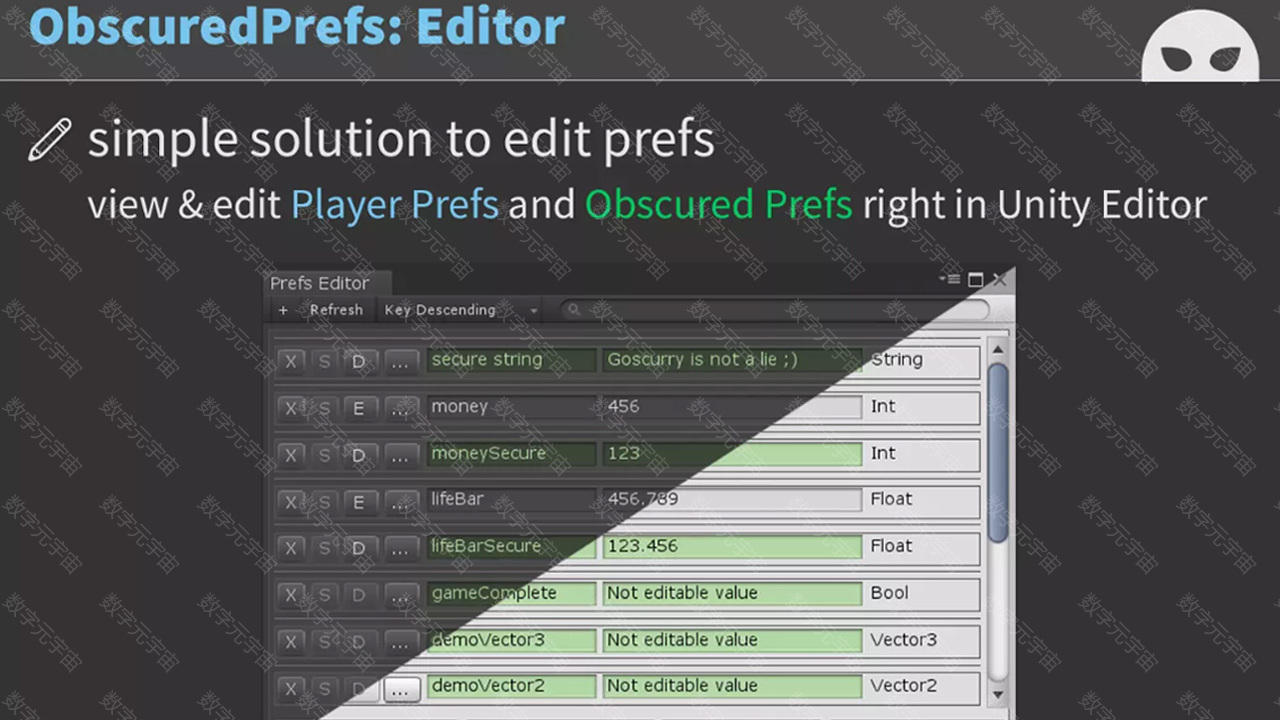Click the demoVector3 key field
The width and height of the screenshot is (1280, 720).
click(511, 640)
